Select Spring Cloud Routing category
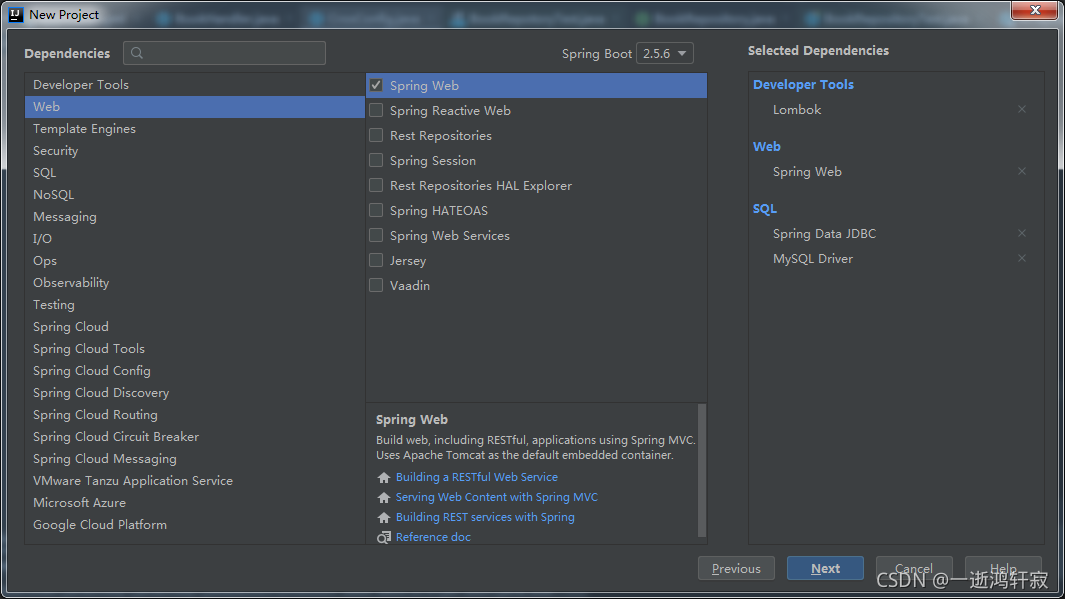This screenshot has width=1065, height=599. [x=195, y=414]
